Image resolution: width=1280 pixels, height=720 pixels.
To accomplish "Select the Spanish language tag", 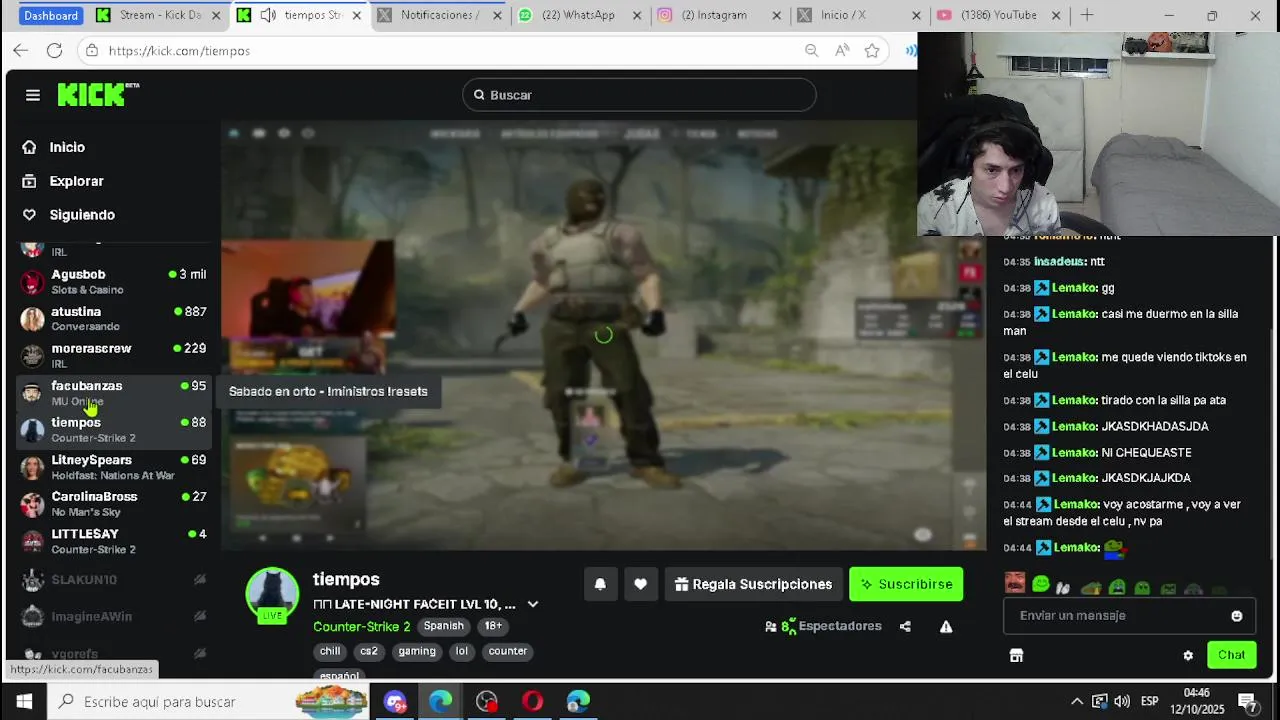I will click(443, 626).
